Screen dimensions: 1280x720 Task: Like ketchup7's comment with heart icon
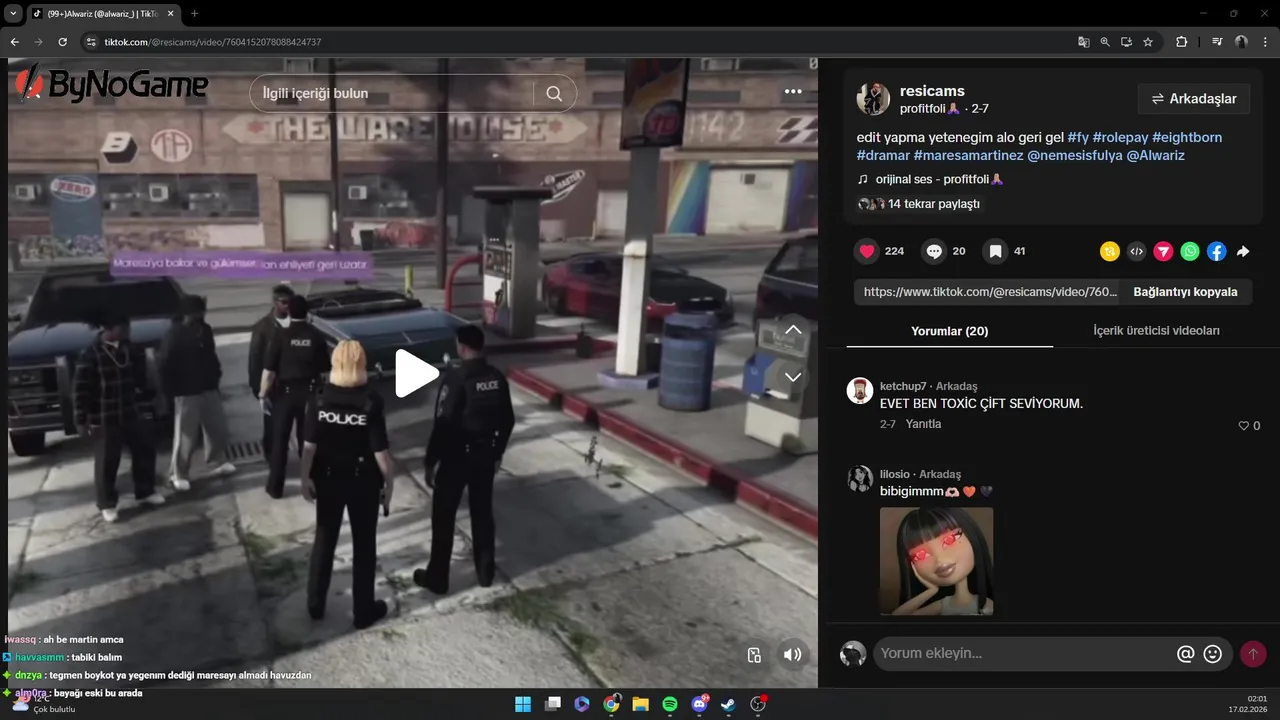point(1244,425)
